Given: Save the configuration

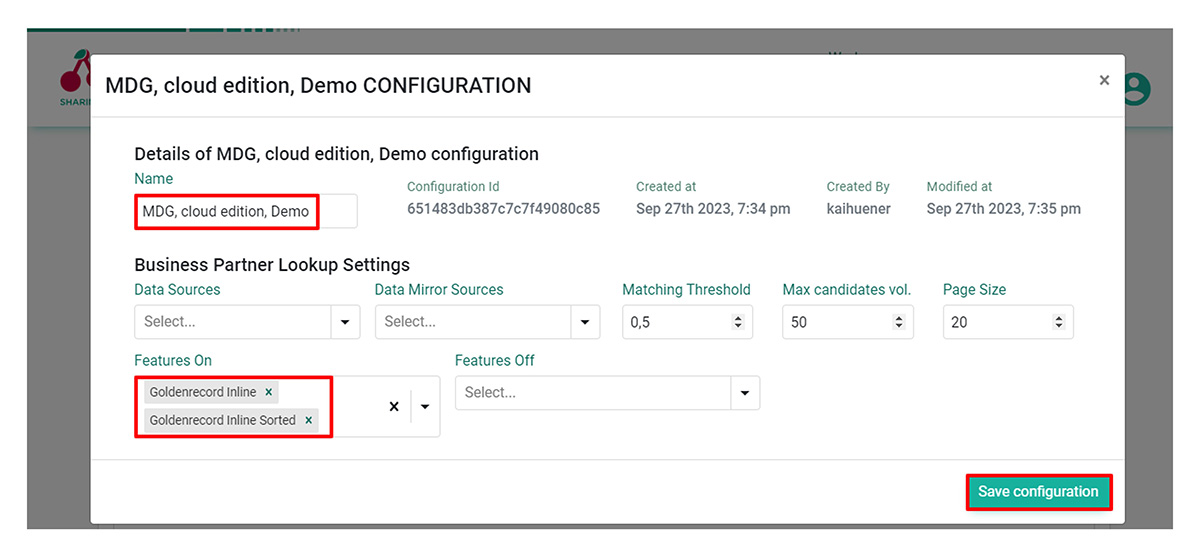Looking at the screenshot, I should tap(1038, 492).
